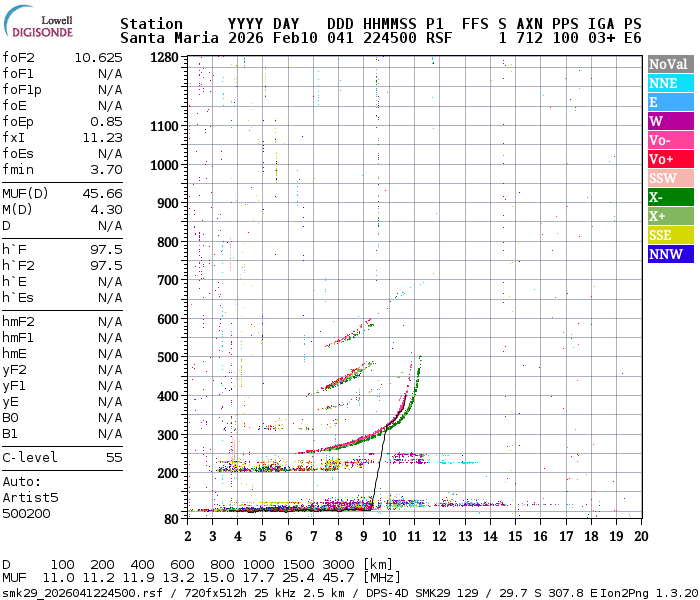Screen dimensions: 700x600
Task: Select the Vo- pink legend swatch
Action: 671,140
